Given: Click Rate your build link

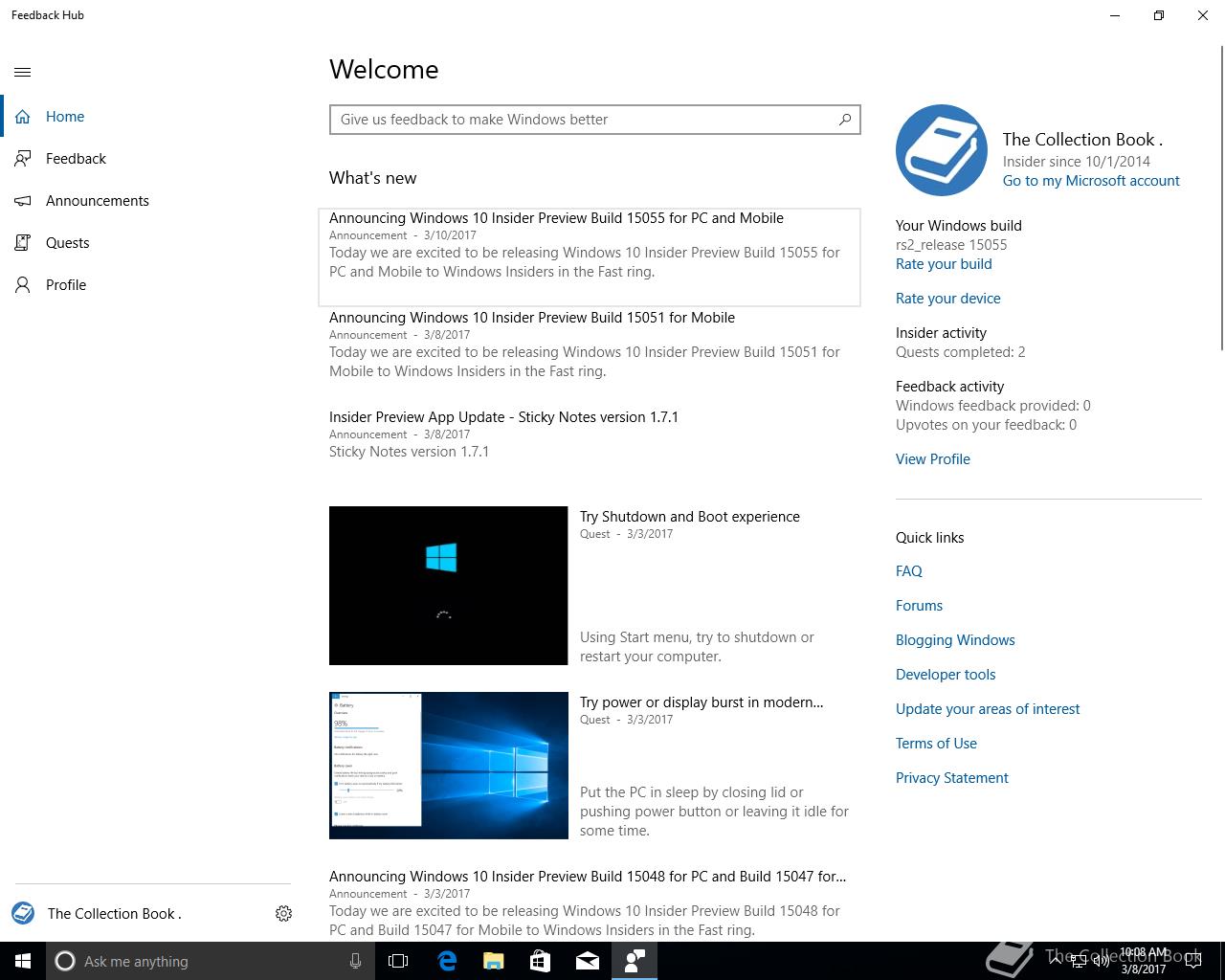Looking at the screenshot, I should point(944,264).
